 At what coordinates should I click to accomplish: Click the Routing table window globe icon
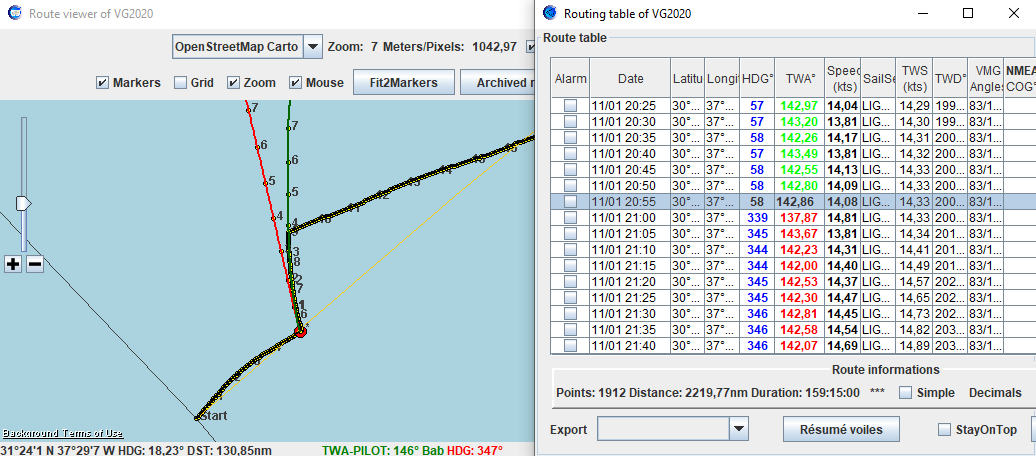click(549, 13)
